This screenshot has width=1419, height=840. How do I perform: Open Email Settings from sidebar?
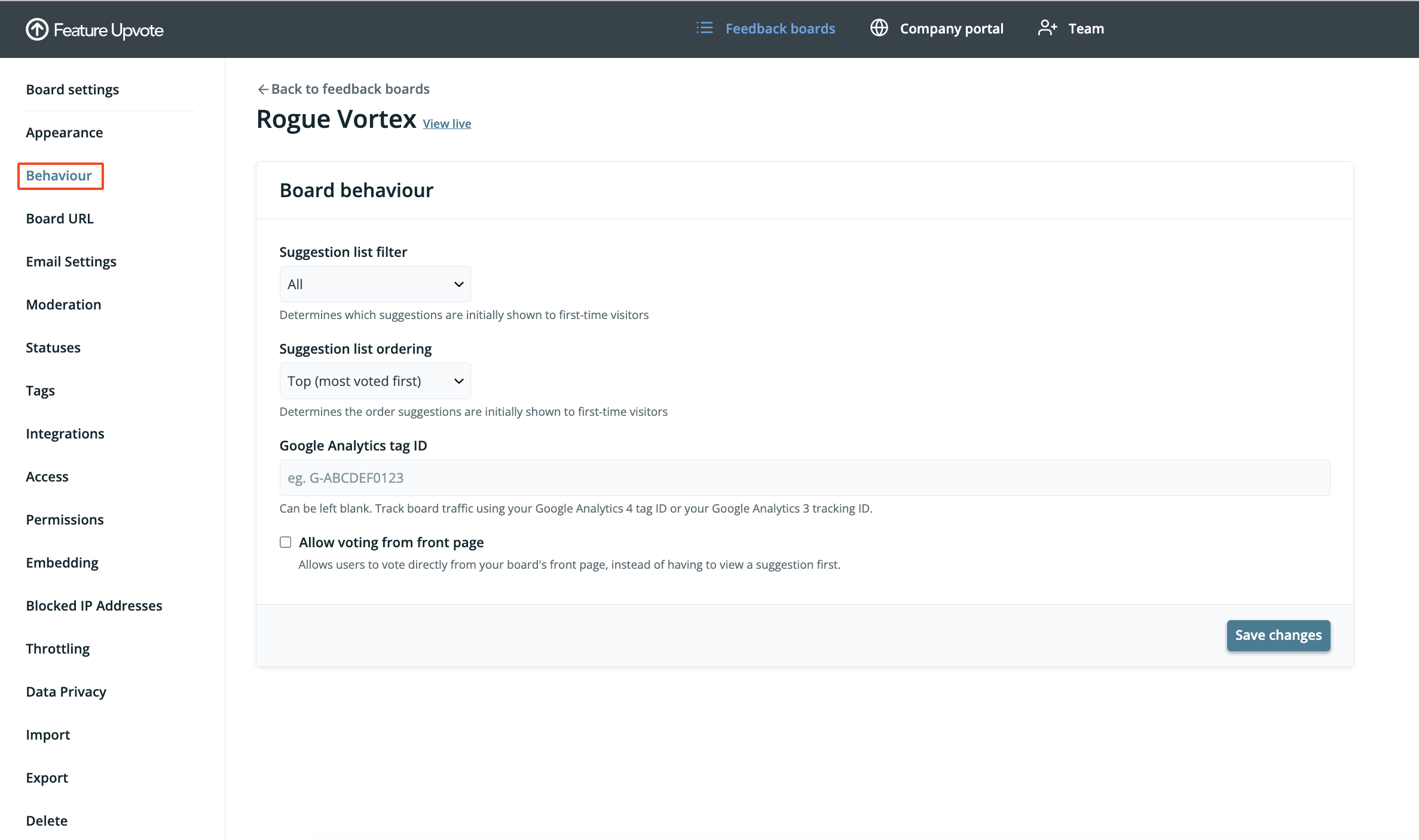(71, 262)
